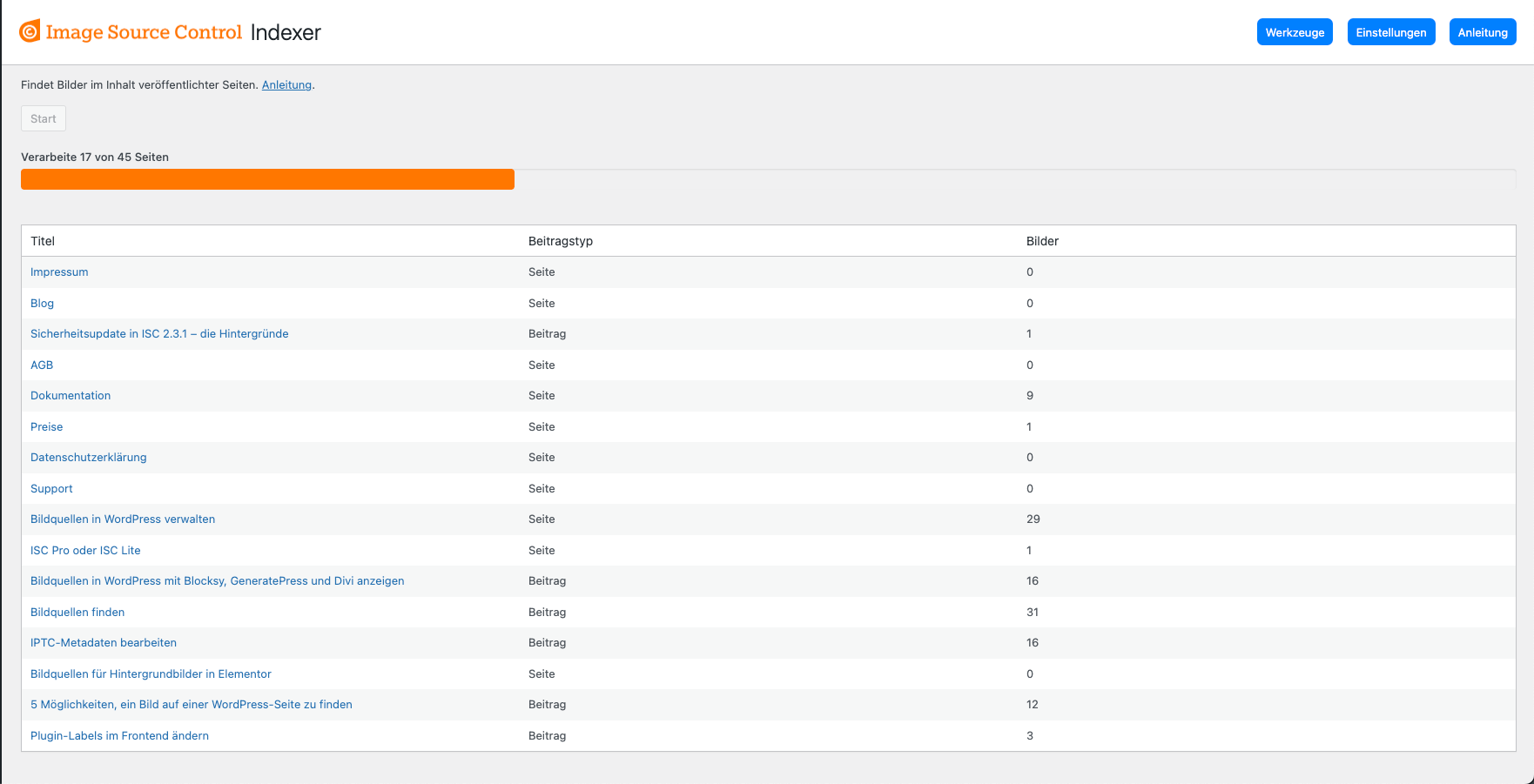Click the Indexer heading text
Screen dimensions: 1534x784
[x=286, y=32]
